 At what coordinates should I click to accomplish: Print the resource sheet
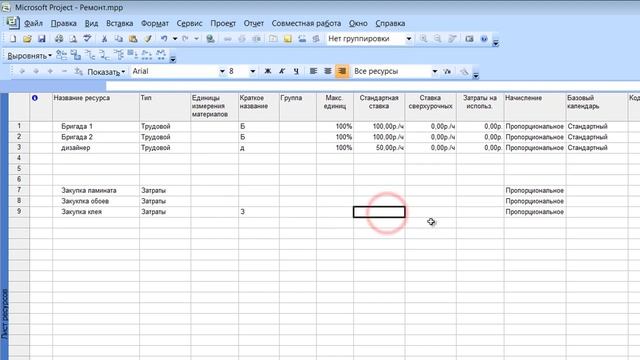tap(59, 39)
